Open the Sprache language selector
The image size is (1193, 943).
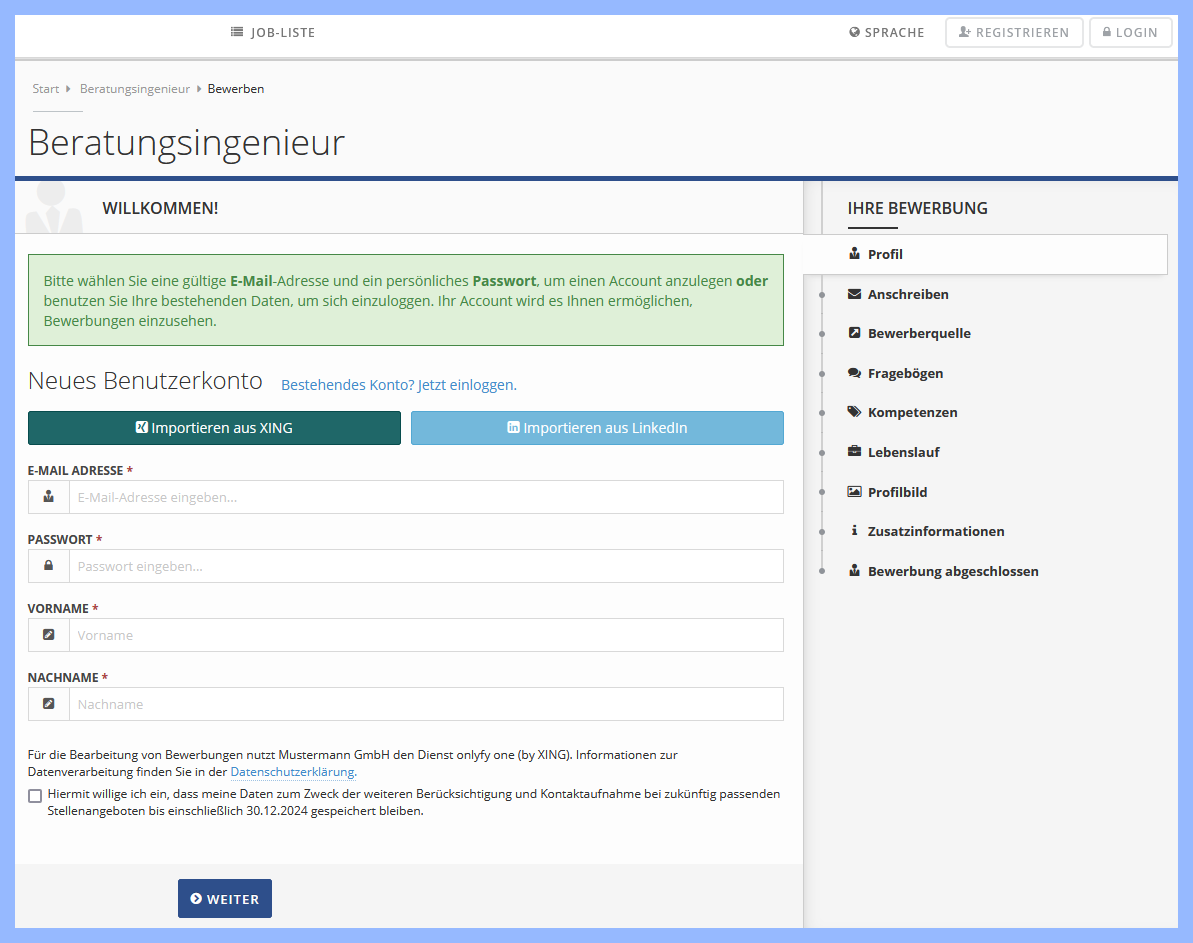pyautogui.click(x=886, y=31)
